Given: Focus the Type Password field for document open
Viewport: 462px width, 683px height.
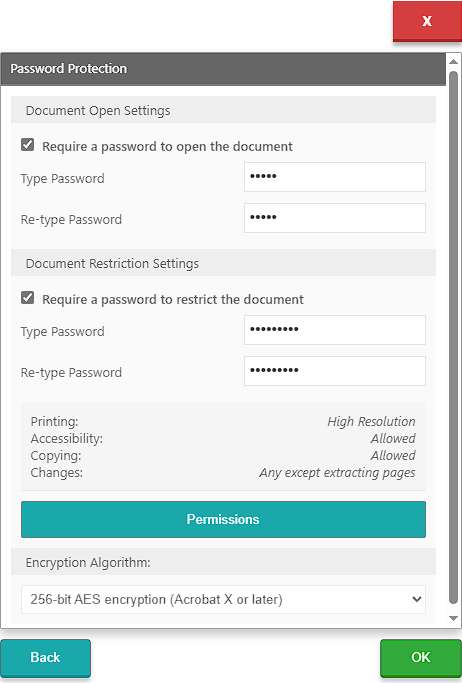Looking at the screenshot, I should [x=335, y=177].
